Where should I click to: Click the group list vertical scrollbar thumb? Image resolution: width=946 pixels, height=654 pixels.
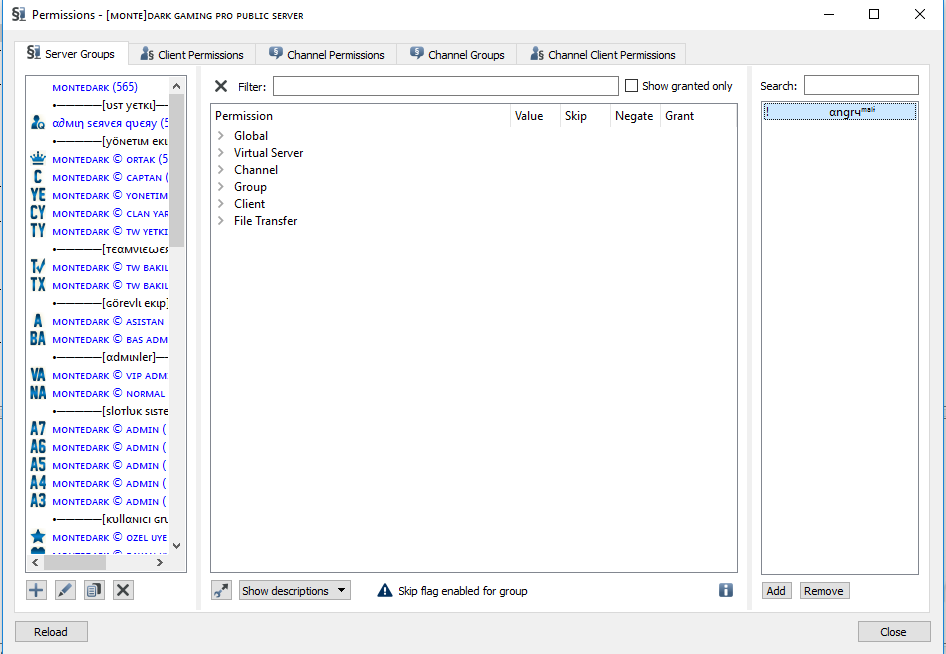point(177,170)
